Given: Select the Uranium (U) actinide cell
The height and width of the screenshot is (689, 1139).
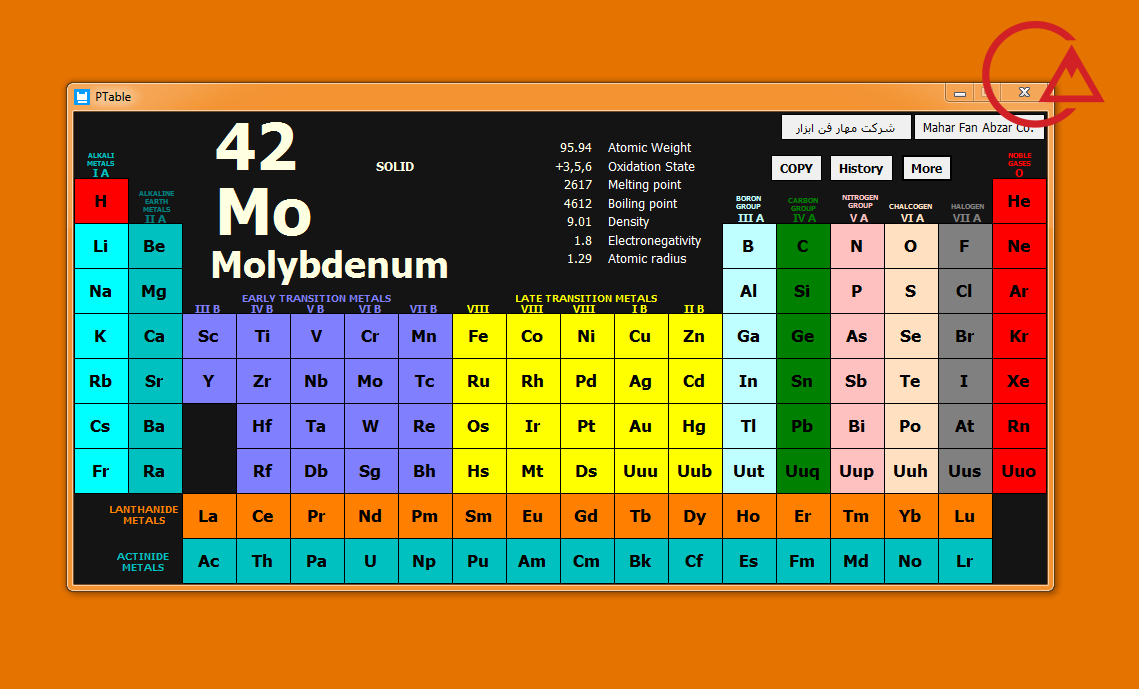Looking at the screenshot, I should point(370,561).
